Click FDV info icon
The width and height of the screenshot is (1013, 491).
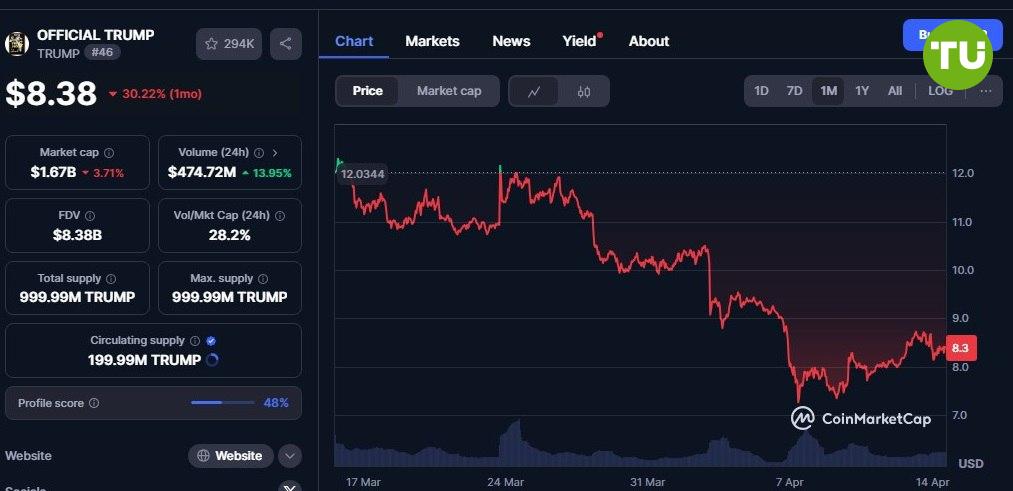pyautogui.click(x=90, y=216)
